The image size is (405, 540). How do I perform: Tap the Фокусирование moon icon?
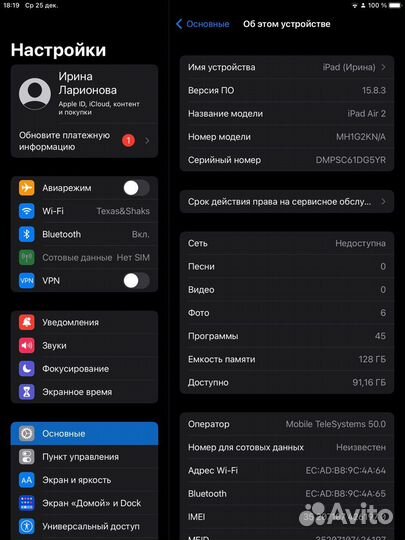[x=27, y=368]
